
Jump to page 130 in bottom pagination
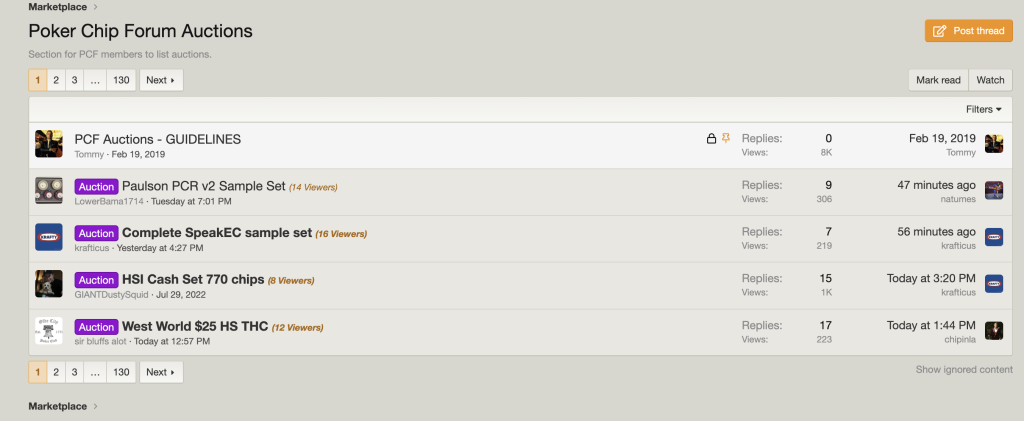click(x=121, y=372)
